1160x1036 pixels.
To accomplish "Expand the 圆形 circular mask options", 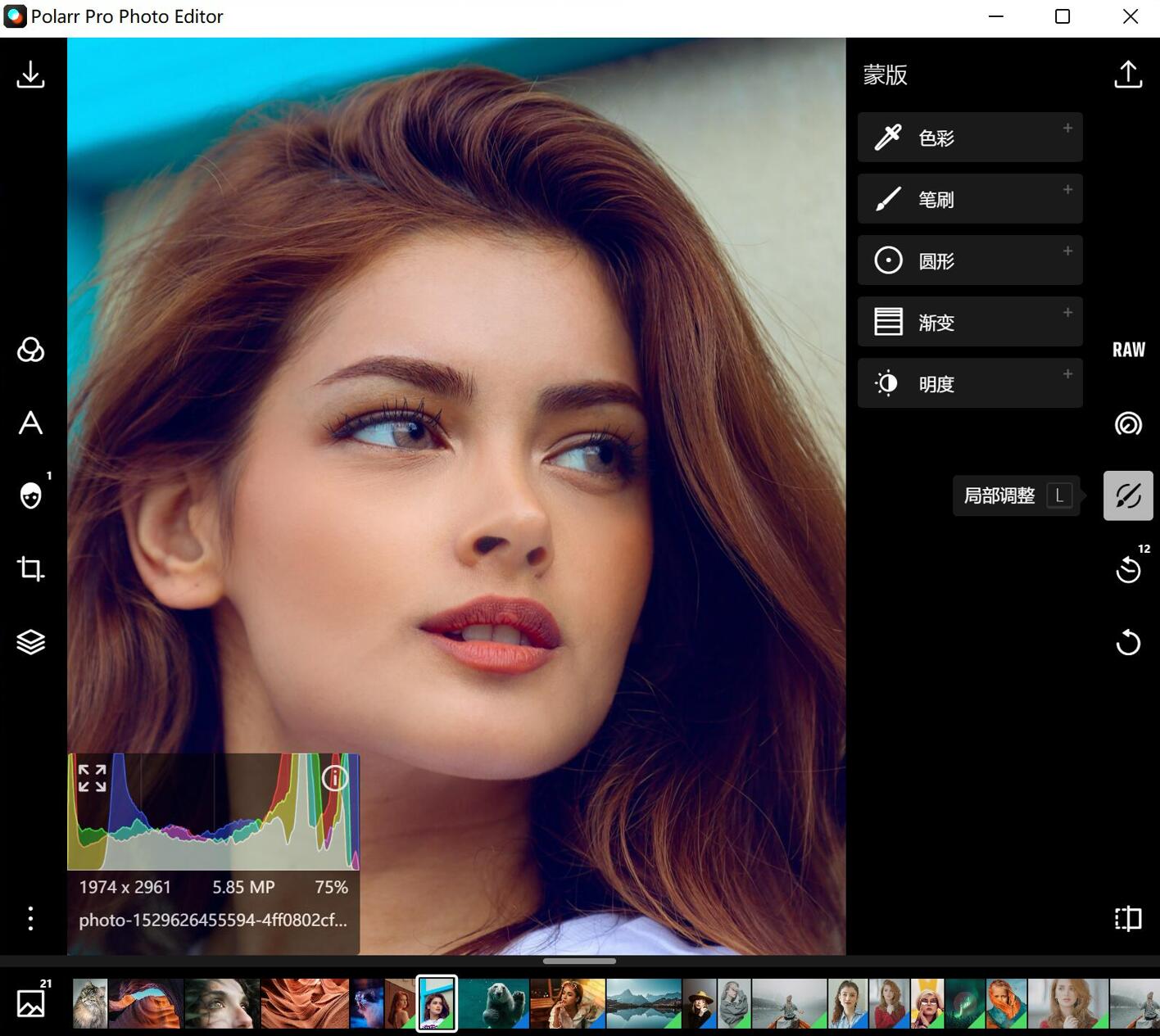I will (x=1067, y=251).
